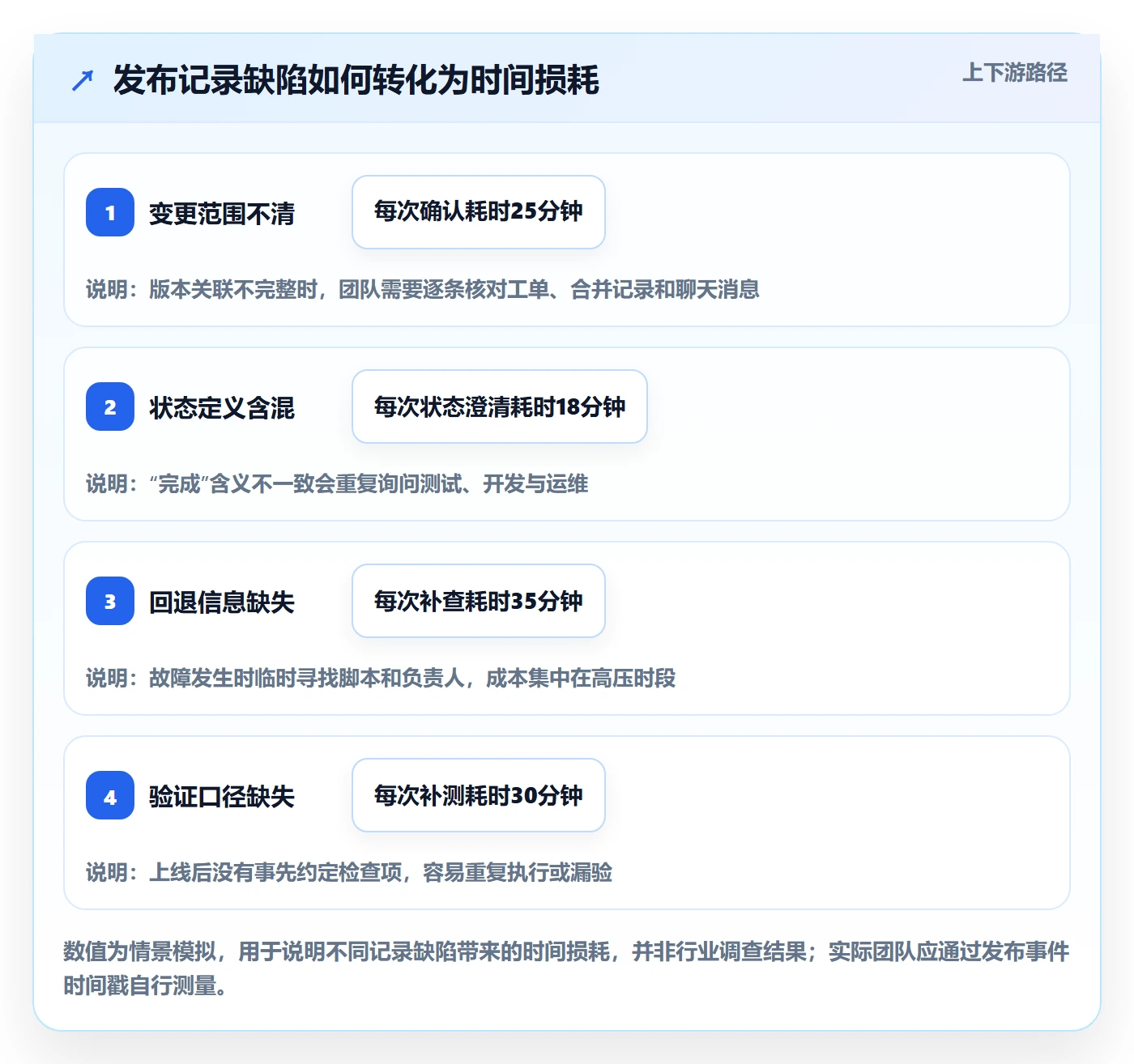Click the 每次补查耗时35分钟 pill

point(479,601)
